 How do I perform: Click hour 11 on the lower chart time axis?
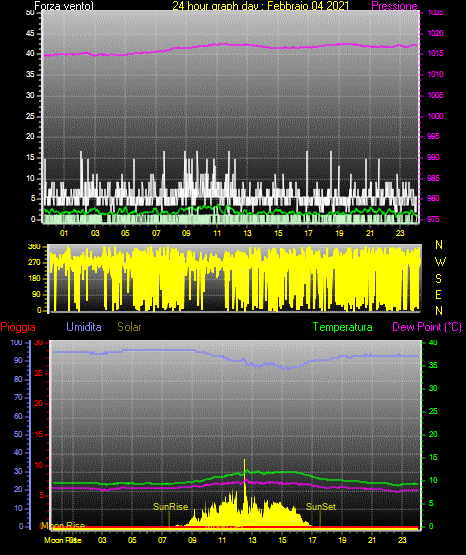pyautogui.click(x=222, y=540)
